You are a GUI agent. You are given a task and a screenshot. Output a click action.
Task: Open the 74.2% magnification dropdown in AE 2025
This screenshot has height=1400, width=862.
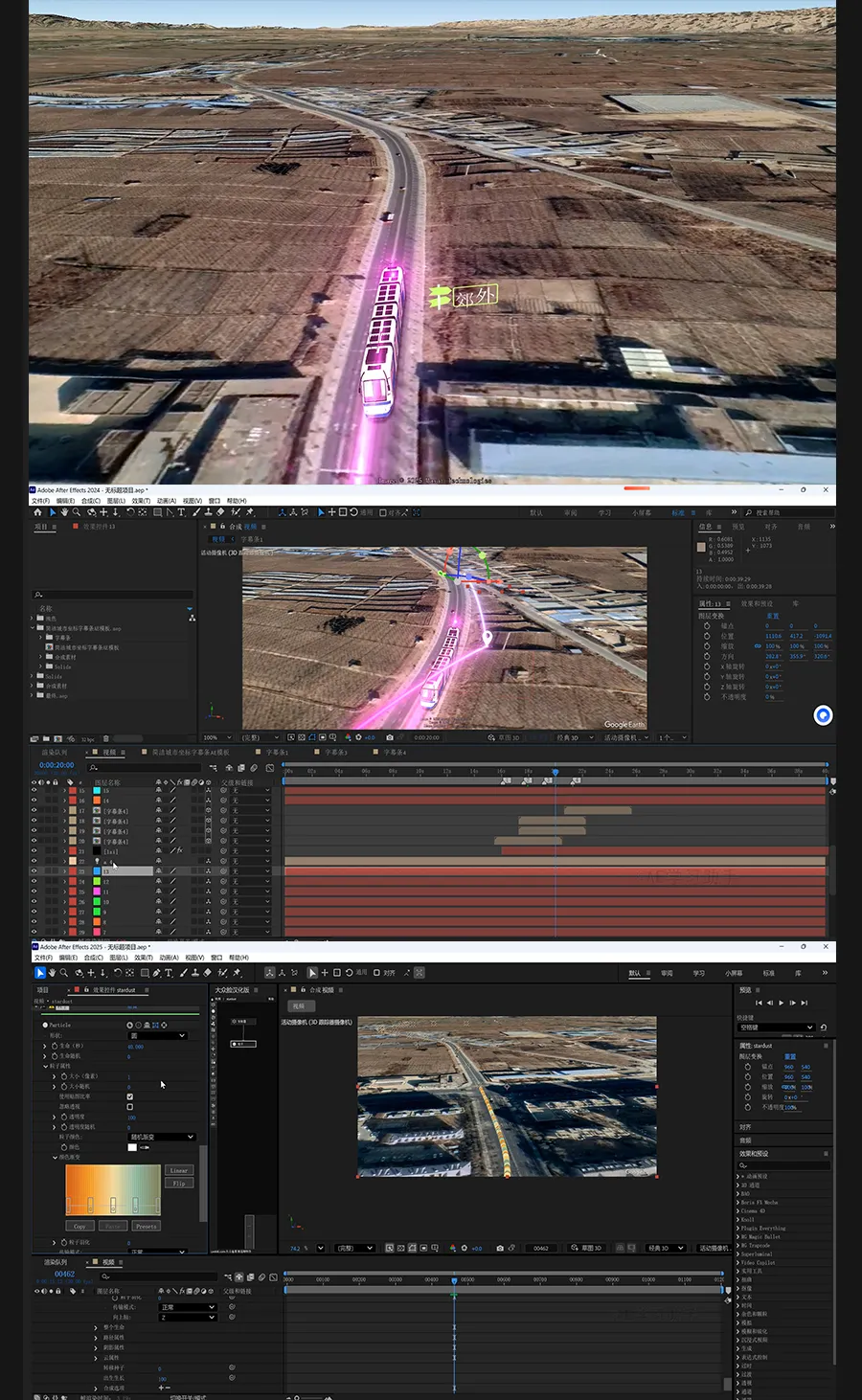pos(306,1248)
